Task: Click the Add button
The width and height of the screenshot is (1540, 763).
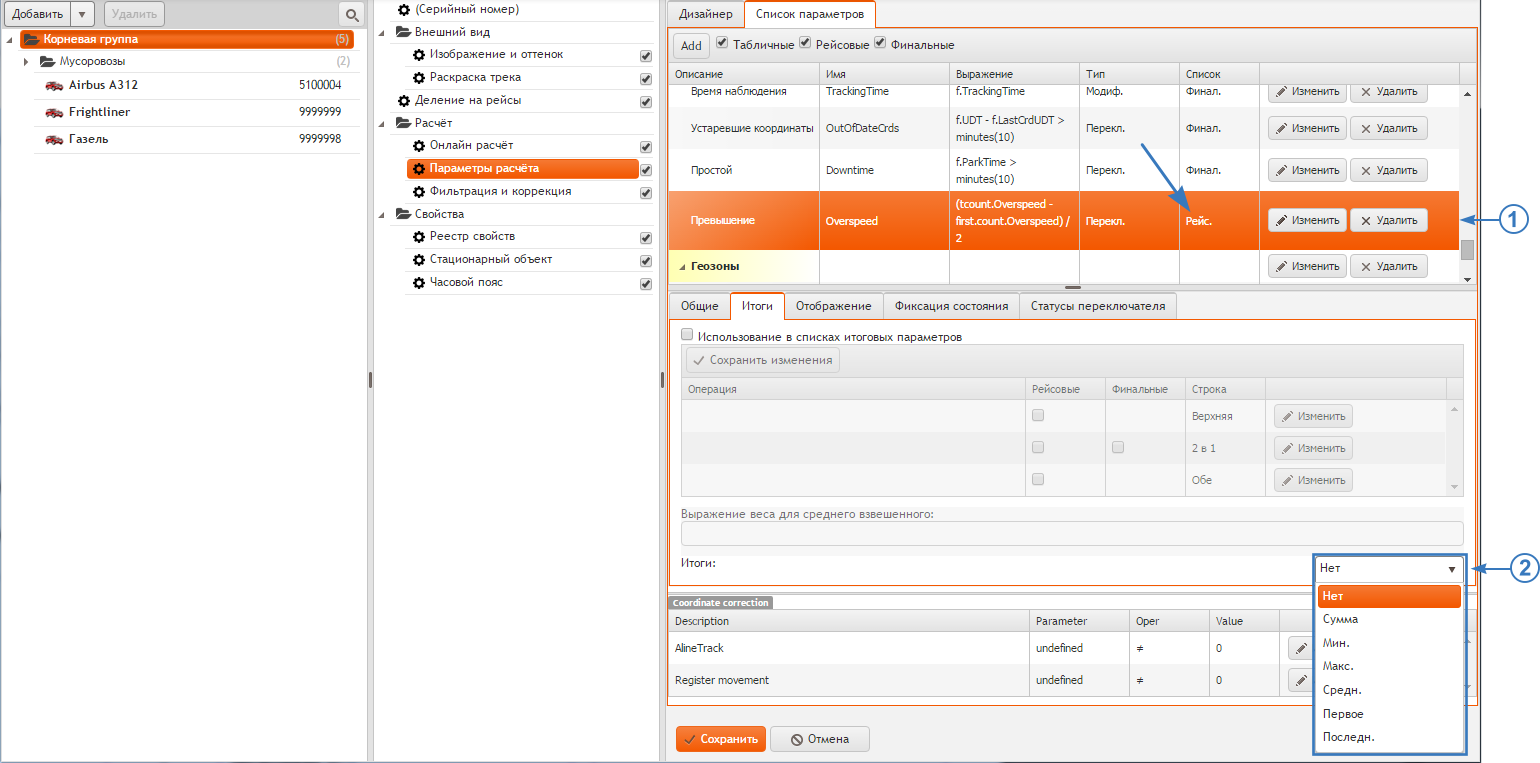Action: [x=691, y=45]
